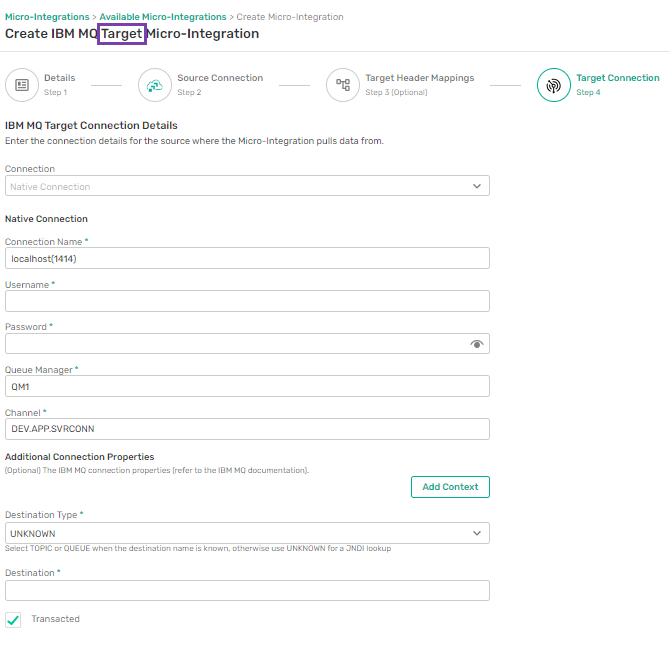670x657 pixels.
Task: Expand the Destination Type dropdown
Action: coord(247,533)
